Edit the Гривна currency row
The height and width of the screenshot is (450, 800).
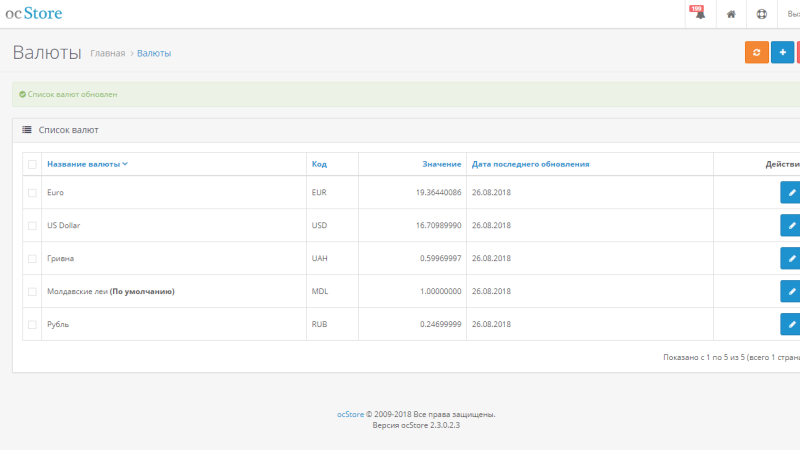[790, 259]
